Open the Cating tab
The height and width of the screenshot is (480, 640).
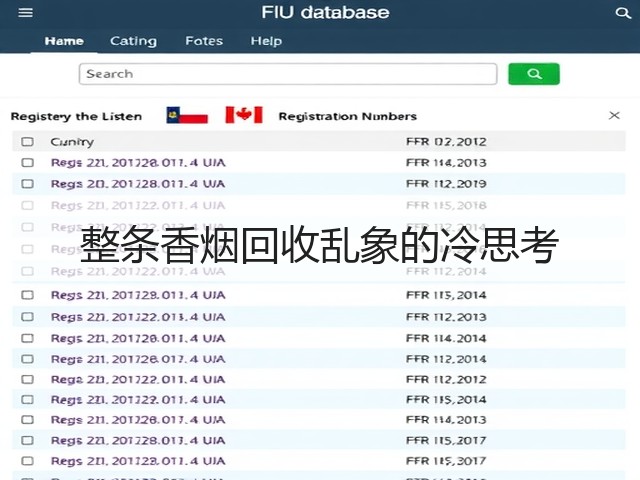(133, 41)
